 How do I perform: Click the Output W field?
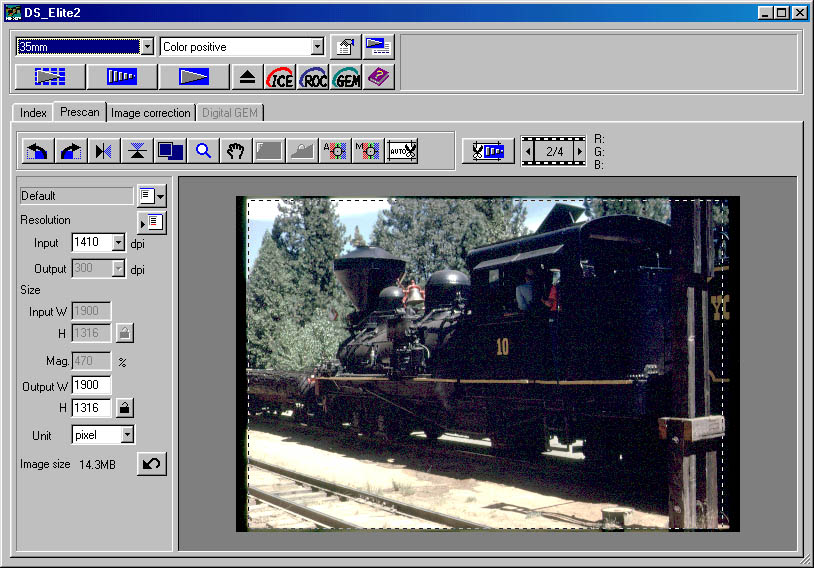point(91,385)
